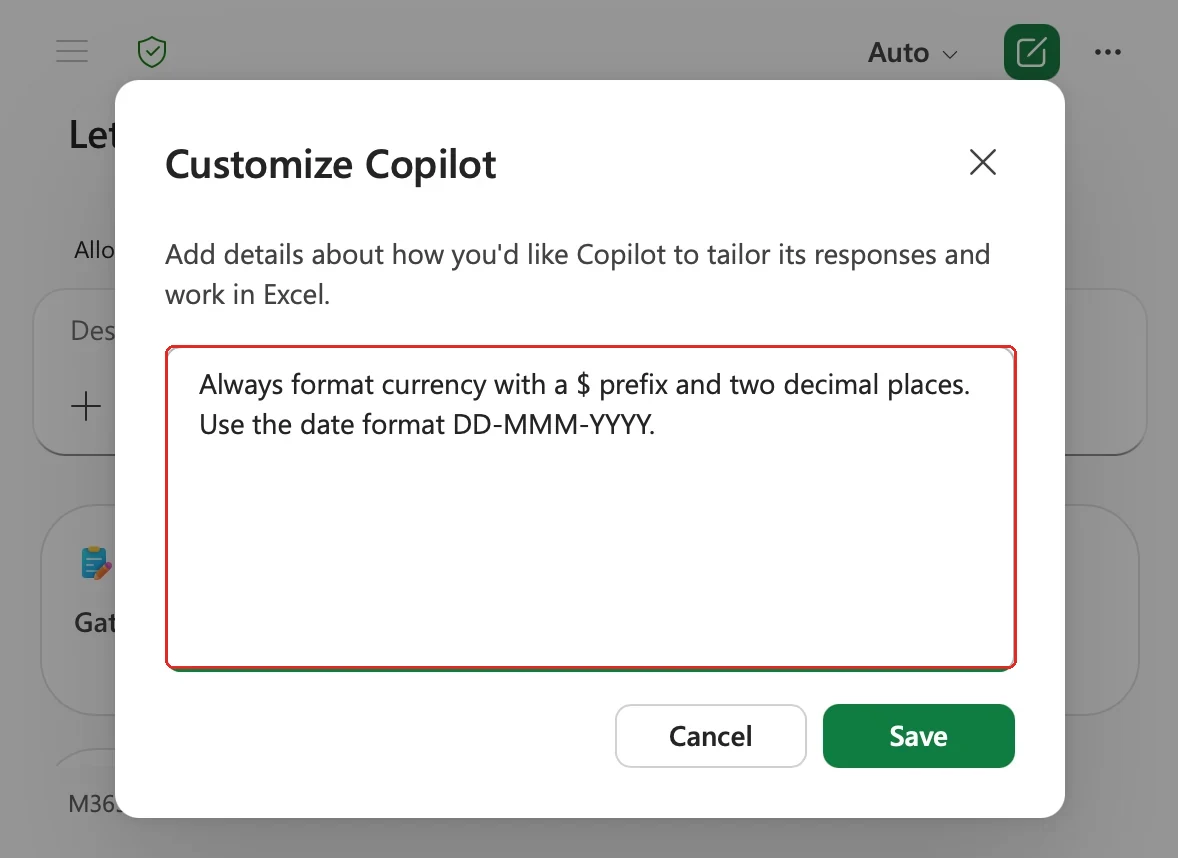The height and width of the screenshot is (858, 1178).
Task: Click inside the custom instructions text box
Action: point(591,507)
